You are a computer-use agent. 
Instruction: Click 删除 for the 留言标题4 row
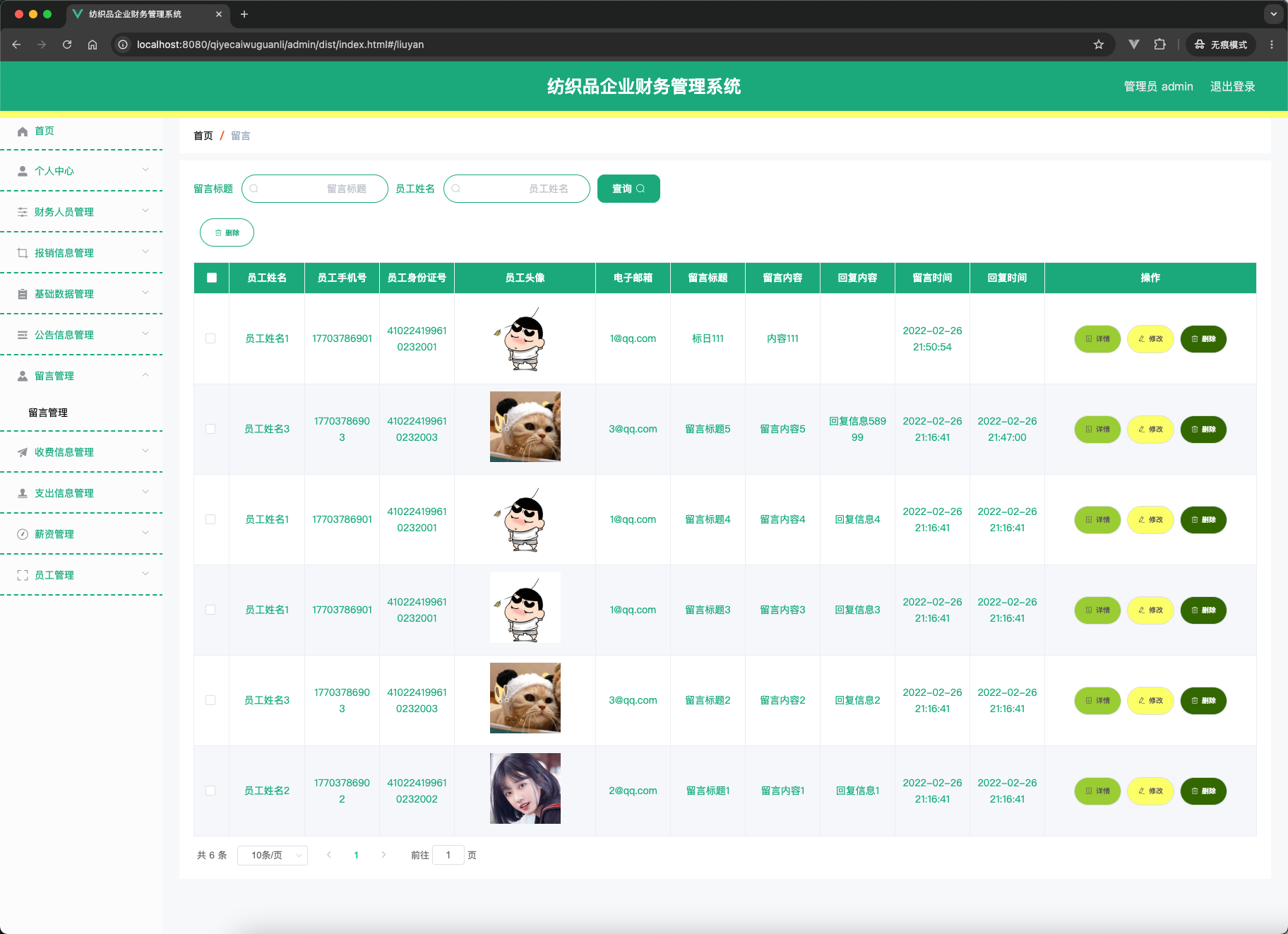(x=1203, y=520)
